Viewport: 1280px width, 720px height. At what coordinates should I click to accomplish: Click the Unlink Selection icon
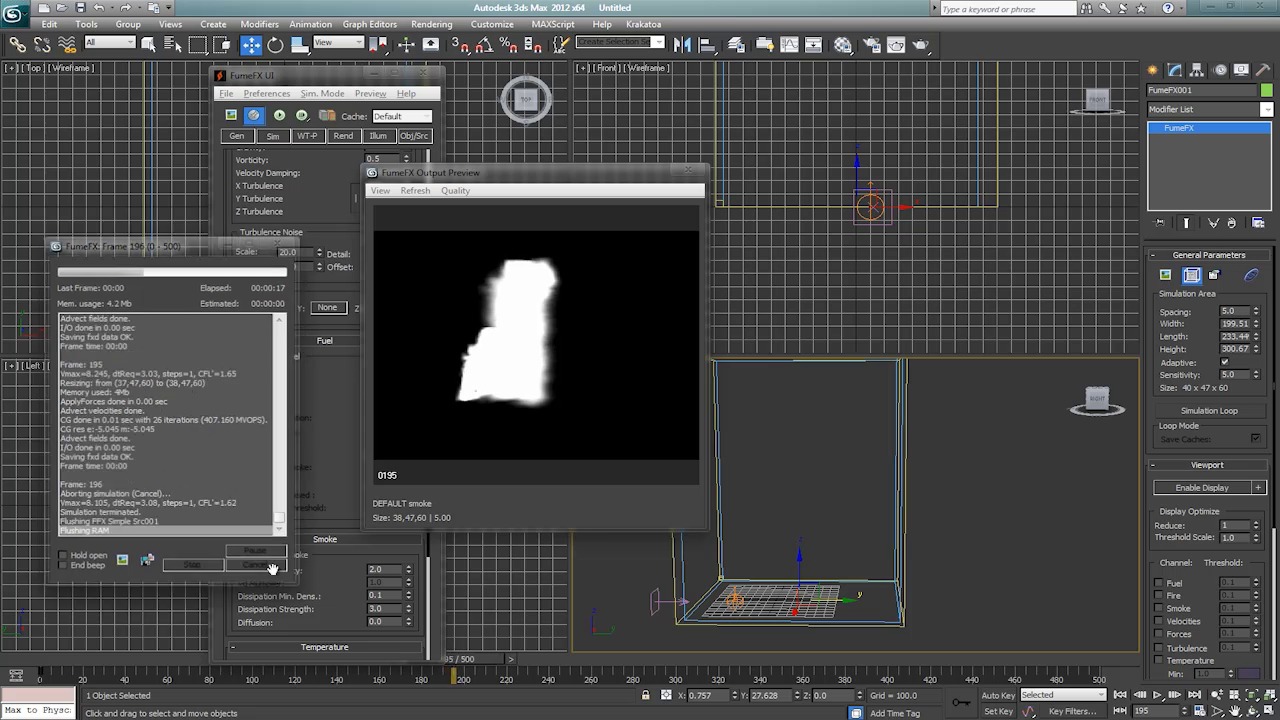pyautogui.click(x=42, y=44)
